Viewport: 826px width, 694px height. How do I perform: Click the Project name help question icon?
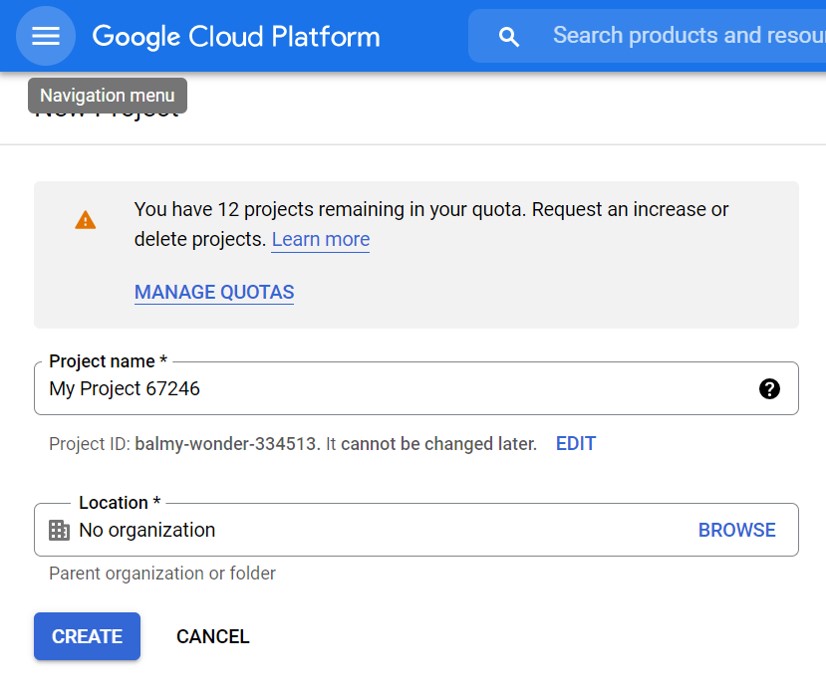coord(769,389)
